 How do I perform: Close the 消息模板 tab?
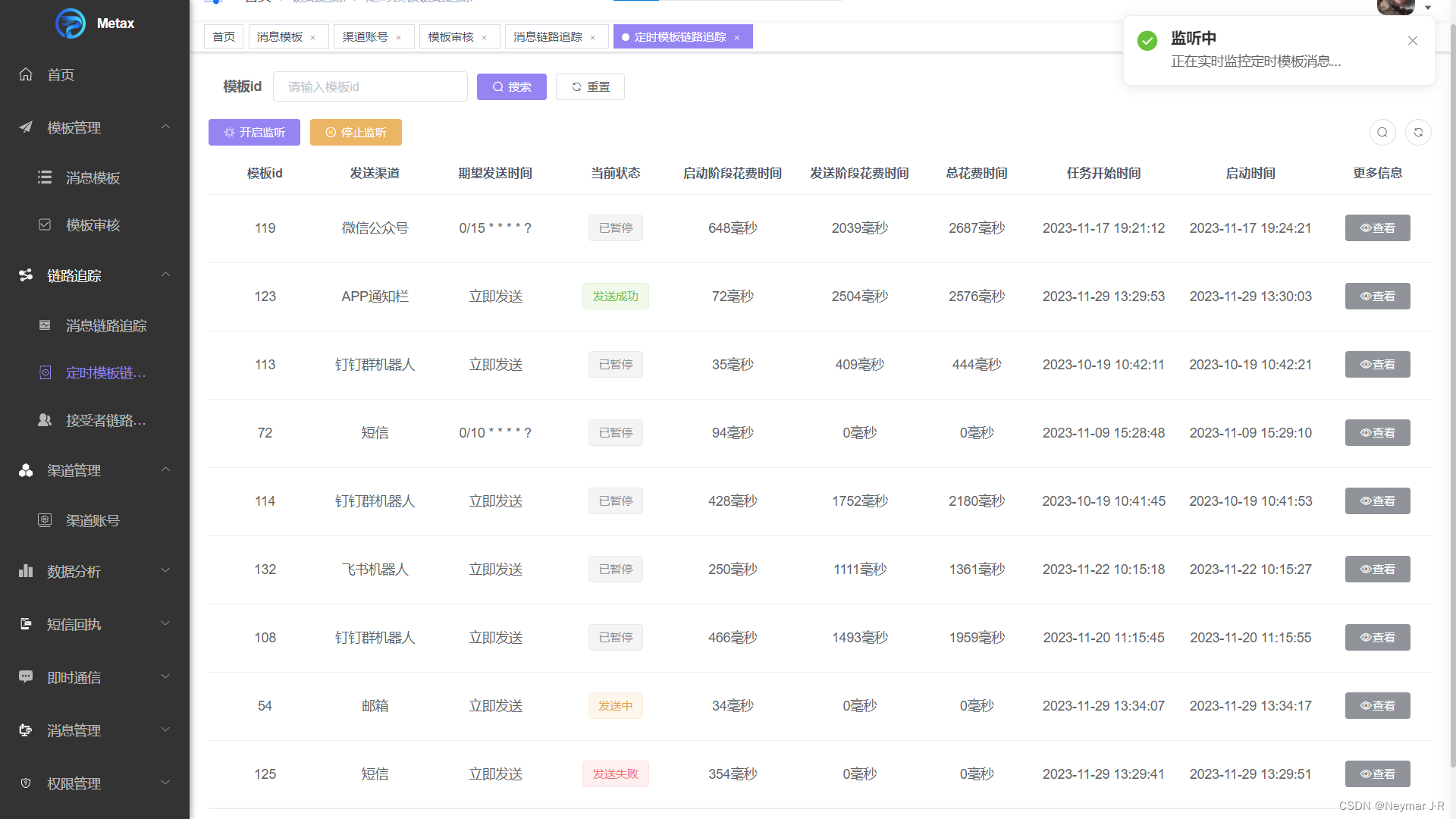point(312,37)
